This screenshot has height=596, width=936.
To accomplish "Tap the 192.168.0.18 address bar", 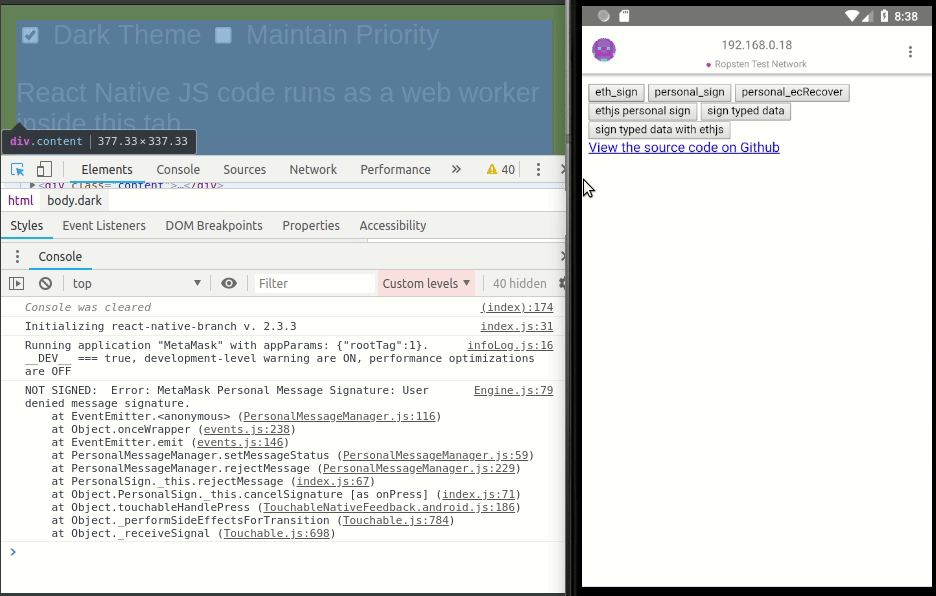I will coord(756,45).
